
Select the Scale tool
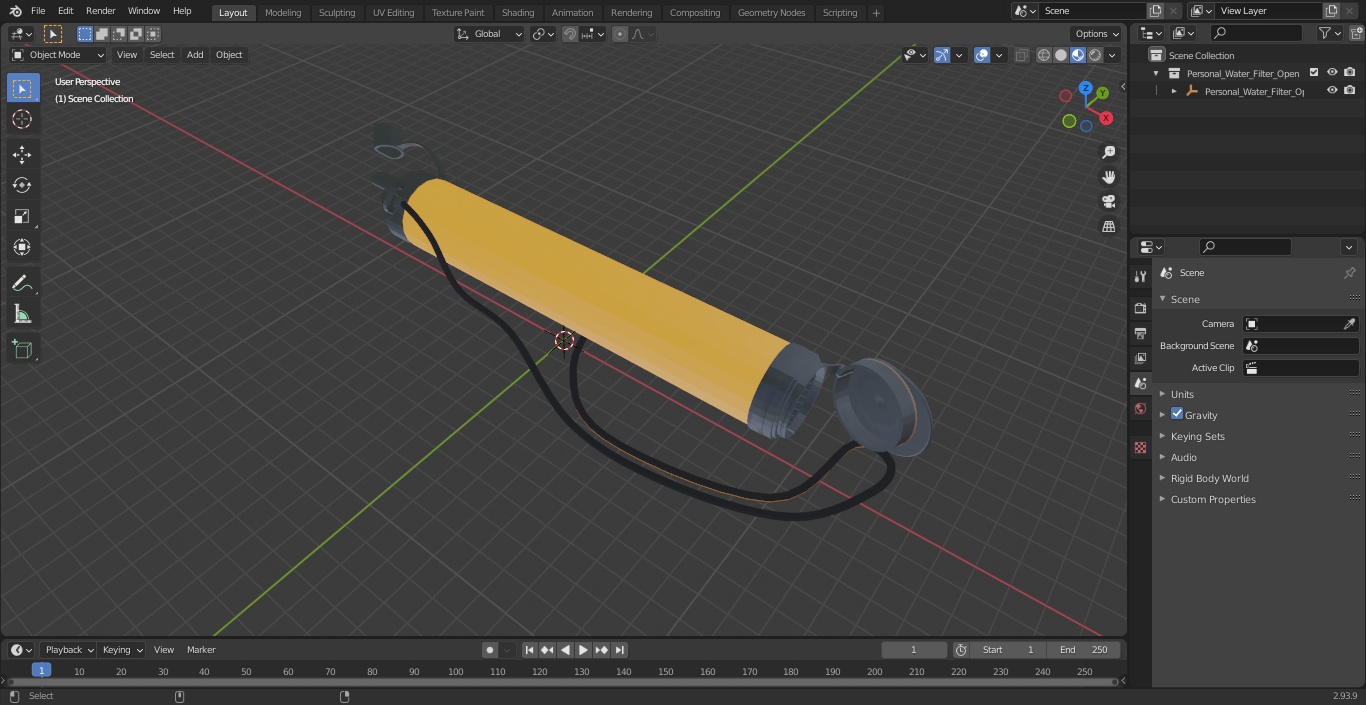[22, 216]
